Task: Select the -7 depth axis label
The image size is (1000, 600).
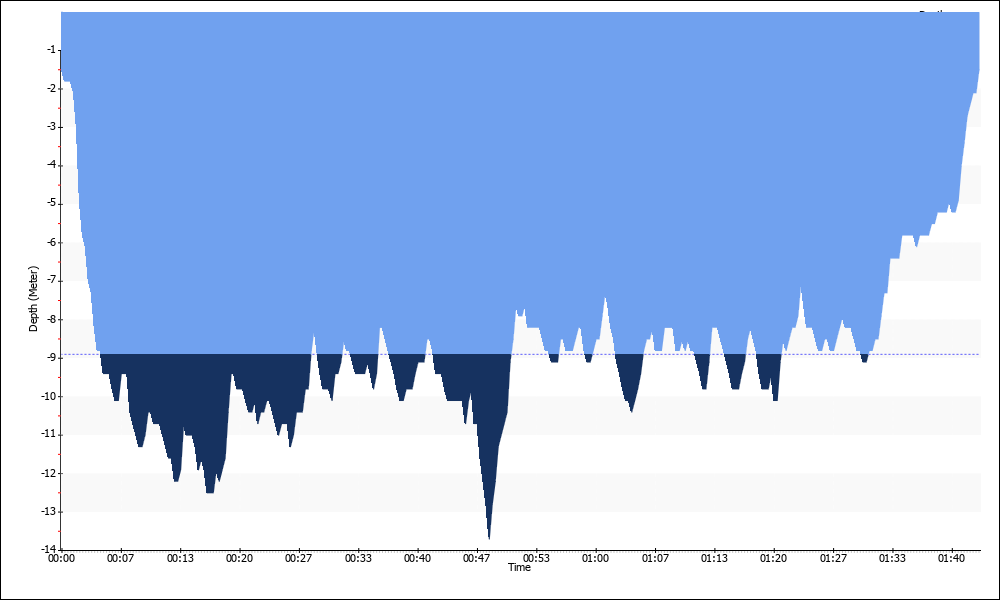Action: pyautogui.click(x=52, y=281)
